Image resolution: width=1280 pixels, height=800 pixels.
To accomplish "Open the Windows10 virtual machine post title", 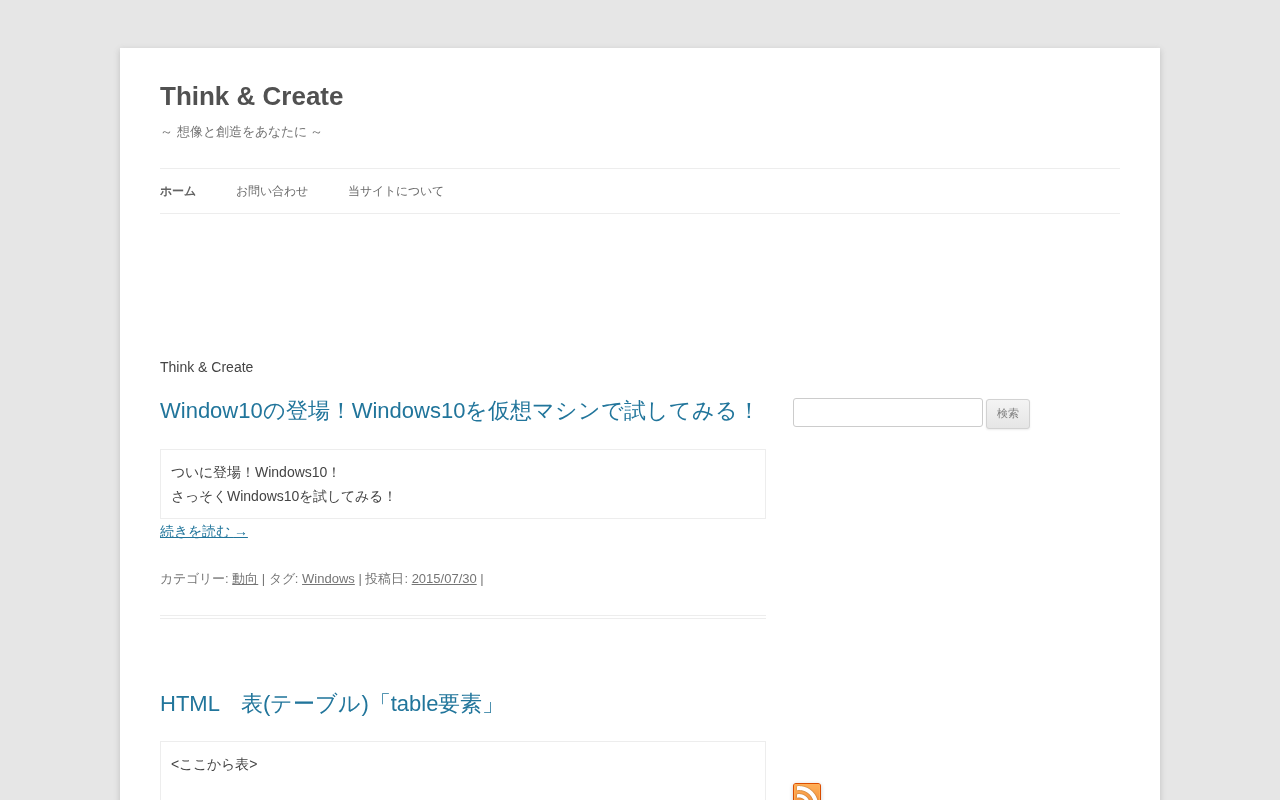I will click(x=460, y=411).
